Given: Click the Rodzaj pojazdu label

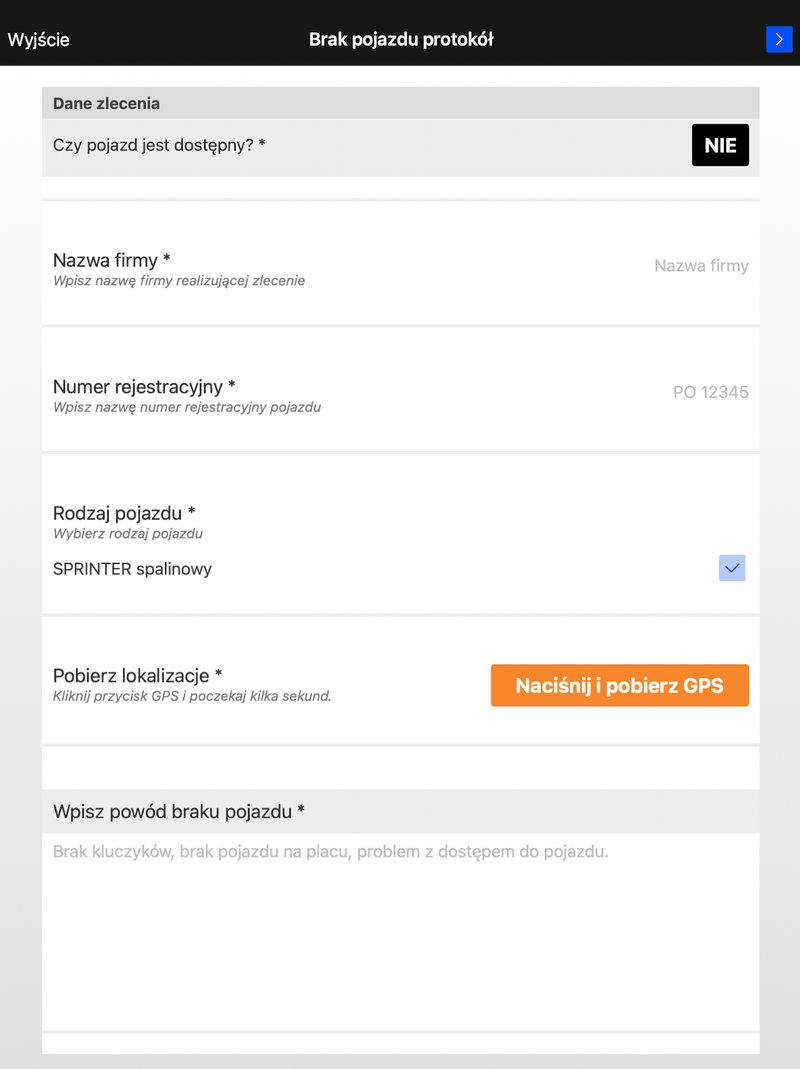Looking at the screenshot, I should [x=124, y=513].
